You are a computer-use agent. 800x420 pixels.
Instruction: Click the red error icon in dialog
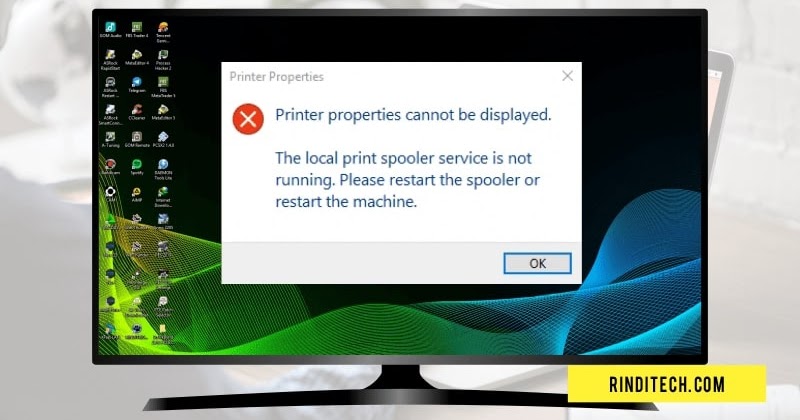[x=248, y=119]
